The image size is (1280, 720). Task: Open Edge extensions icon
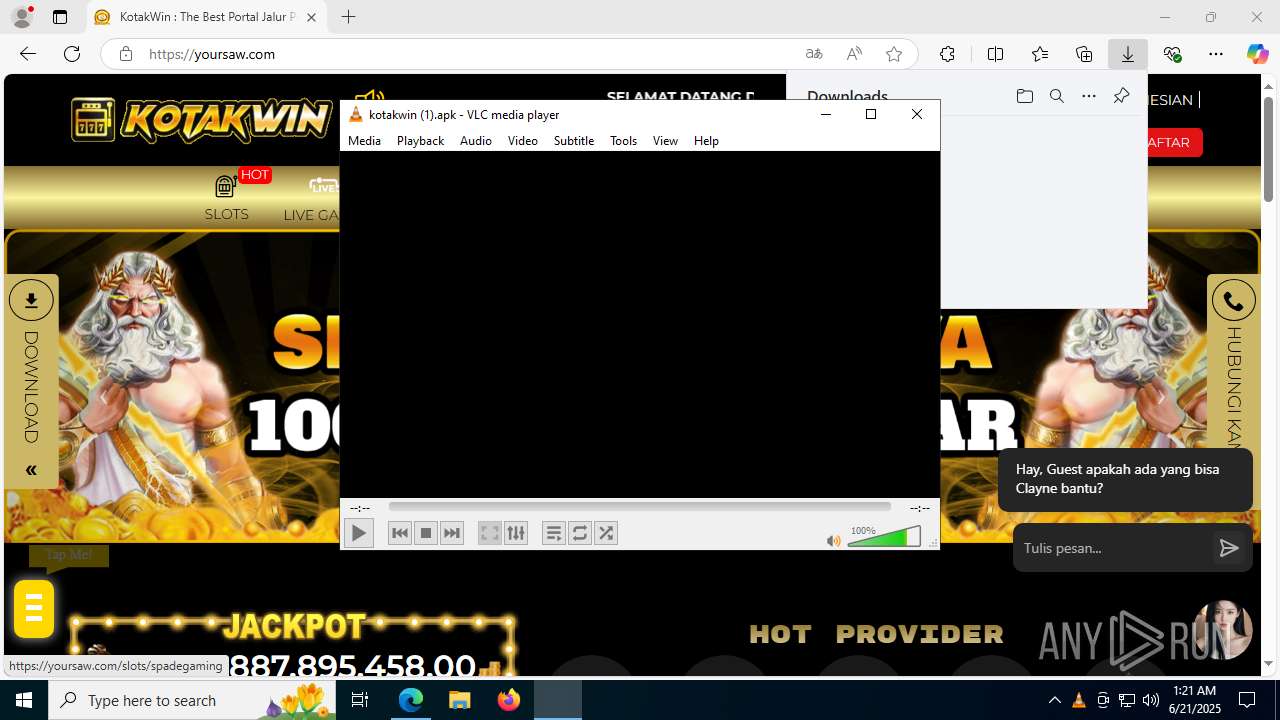click(x=947, y=54)
